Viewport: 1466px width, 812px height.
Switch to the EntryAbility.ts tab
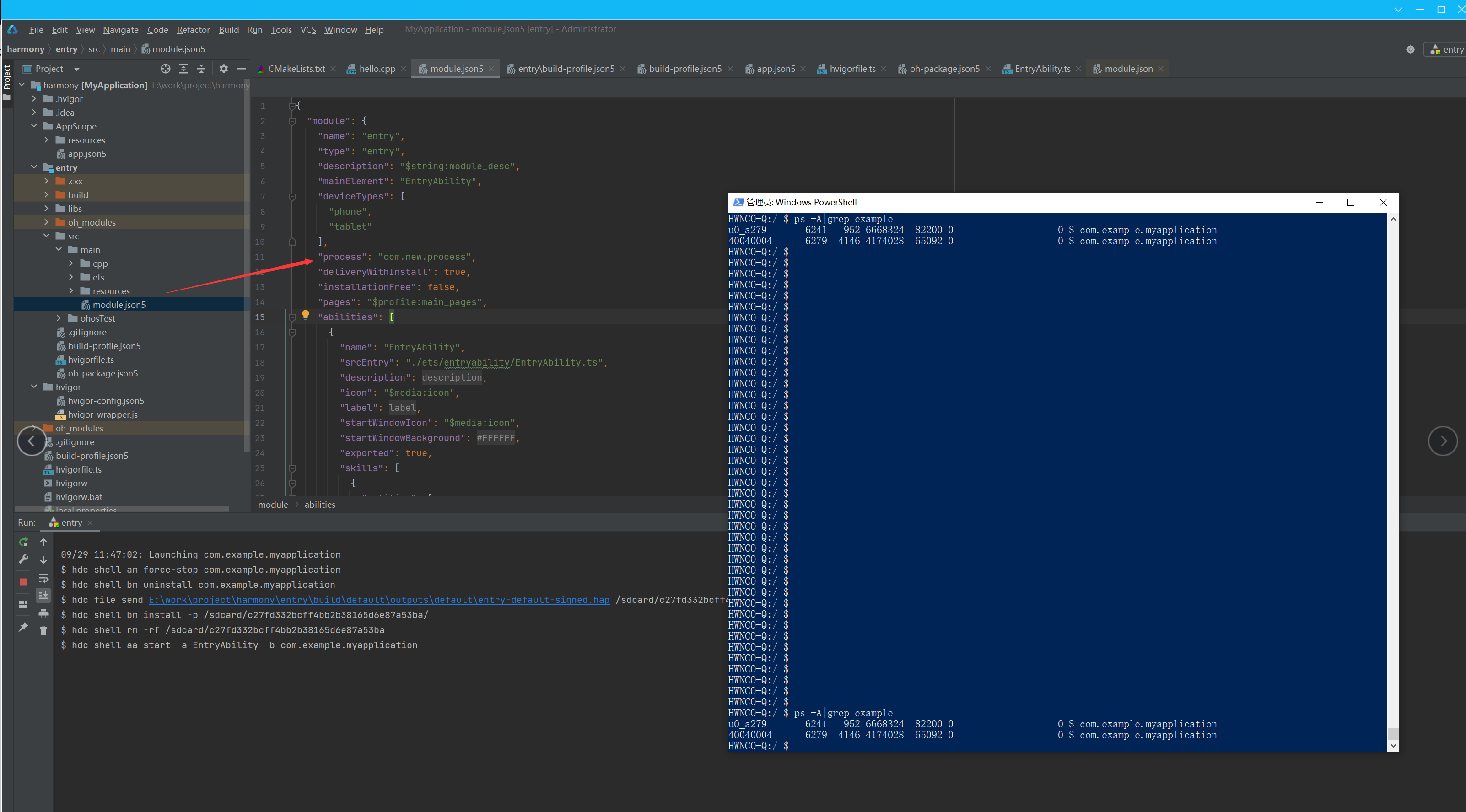click(x=1042, y=69)
